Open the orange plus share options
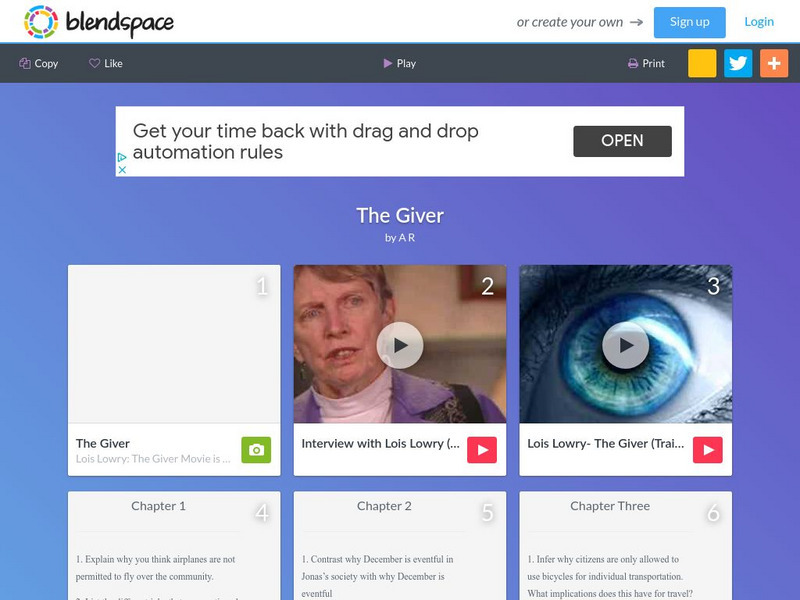Viewport: 800px width, 600px height. pos(773,63)
